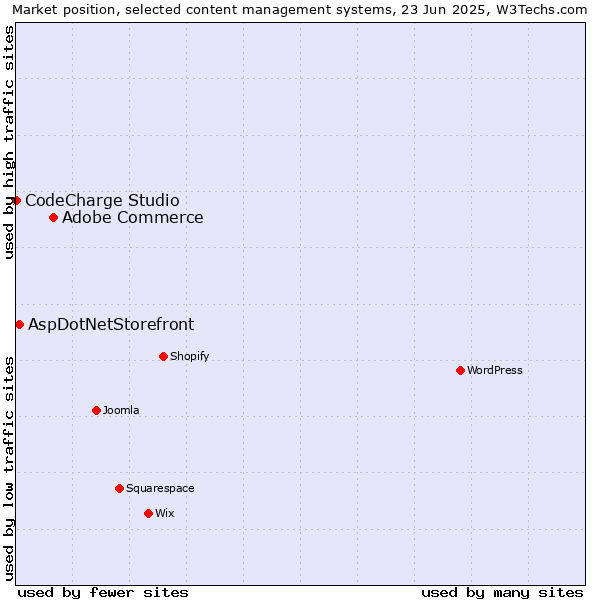
Task: Click 'used by low traffic sites' axis label
Action: point(8,470)
